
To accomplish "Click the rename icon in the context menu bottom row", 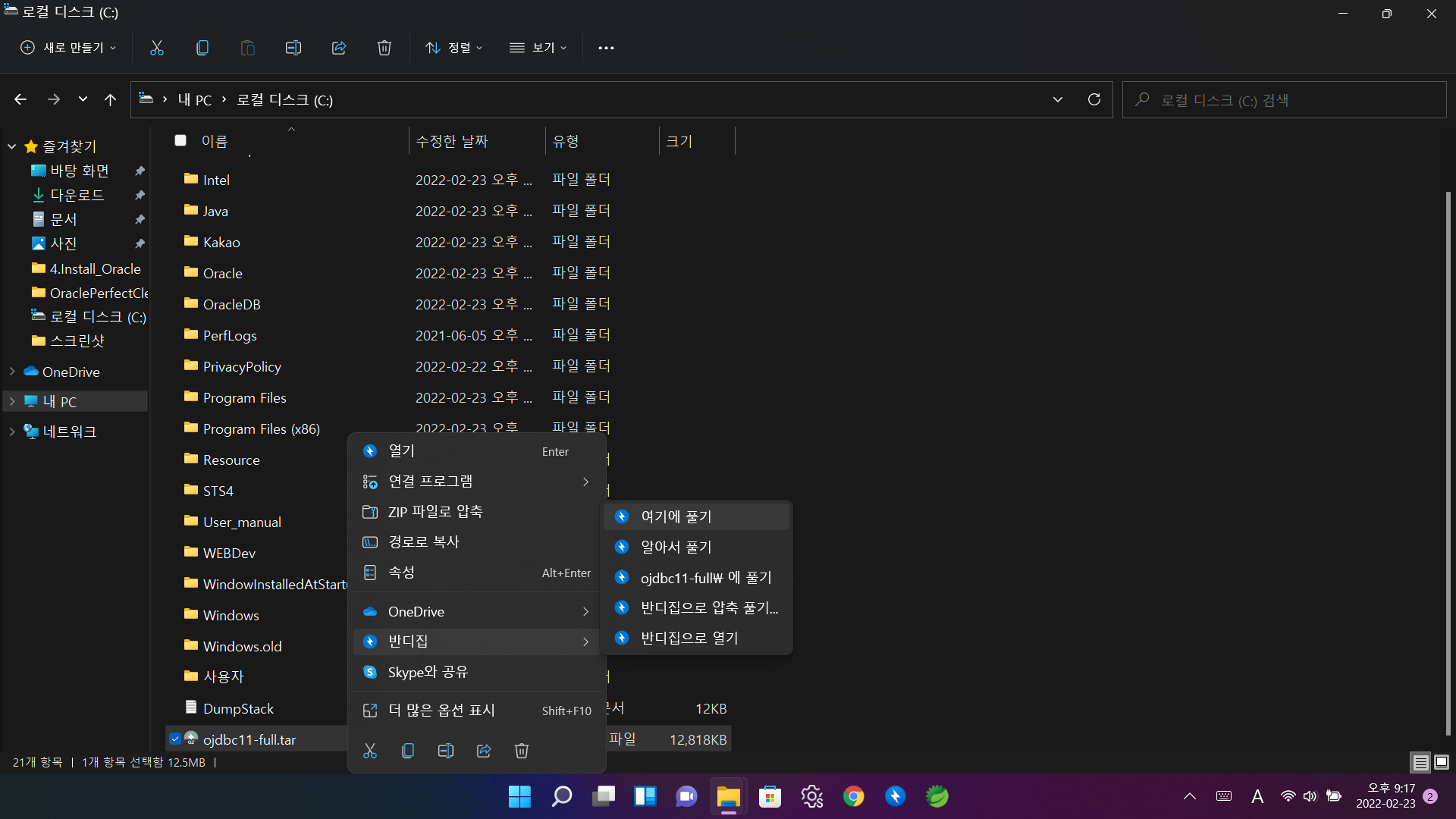I will coord(446,751).
